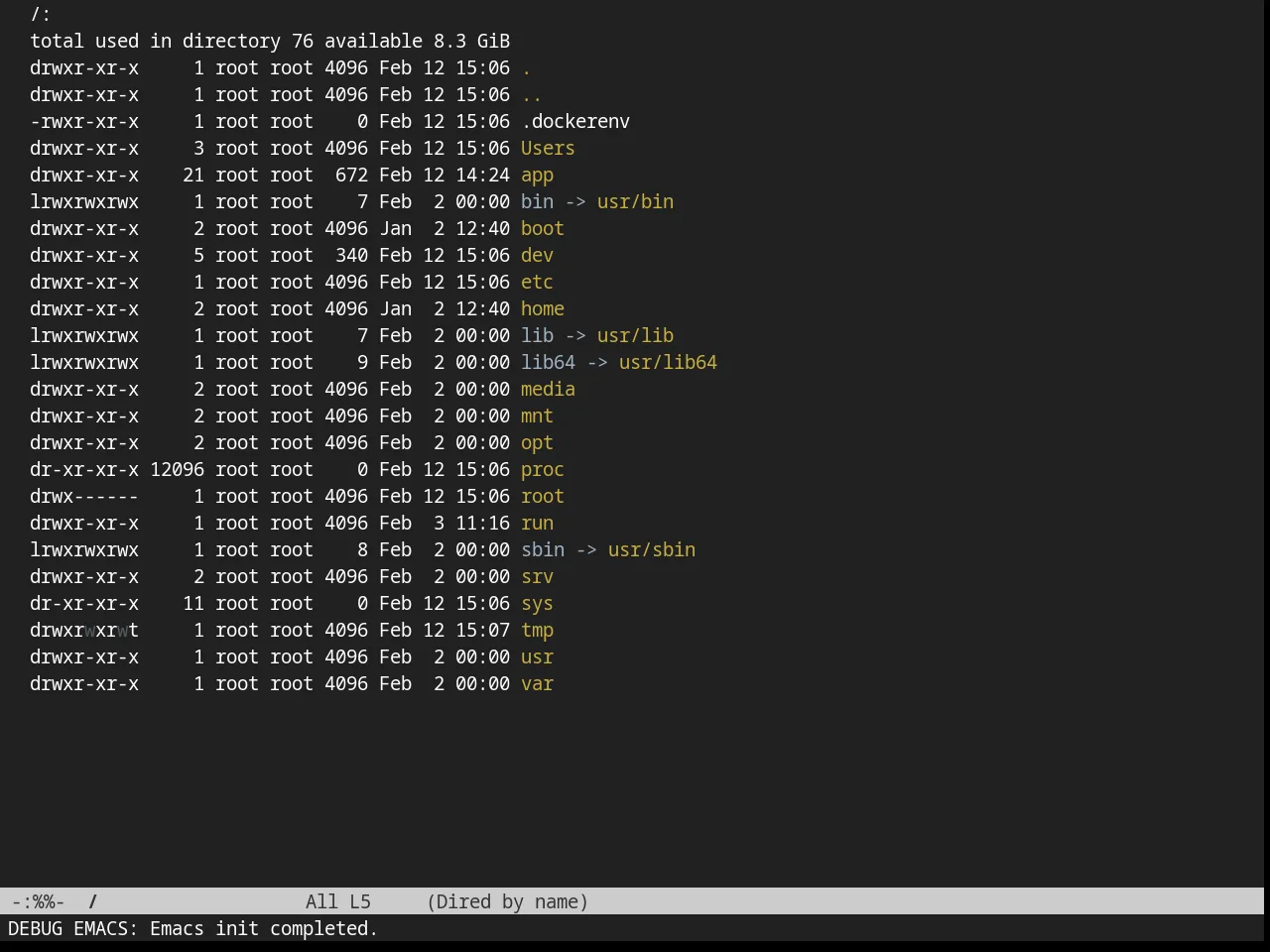
Task: Click the link count 21 for app
Action: tap(193, 175)
